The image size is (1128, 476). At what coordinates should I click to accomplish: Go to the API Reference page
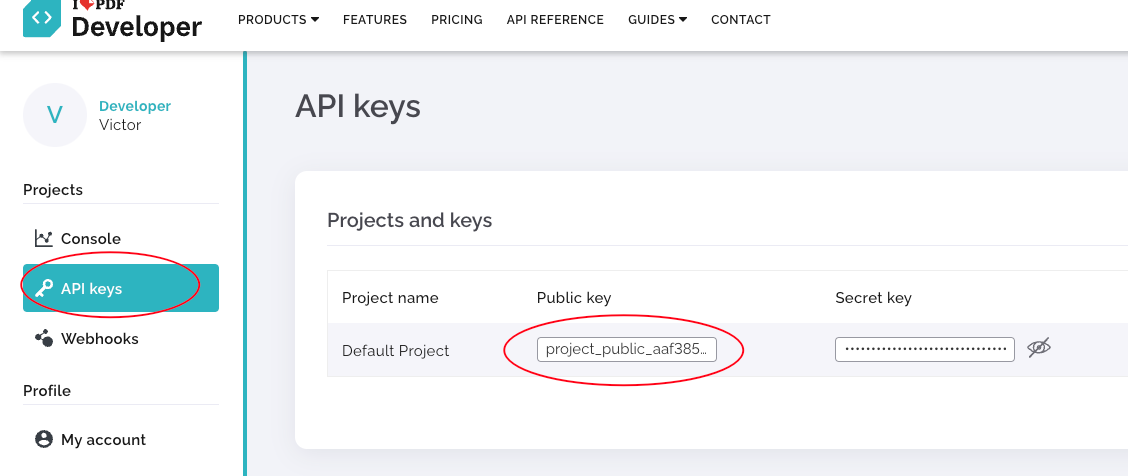click(555, 19)
